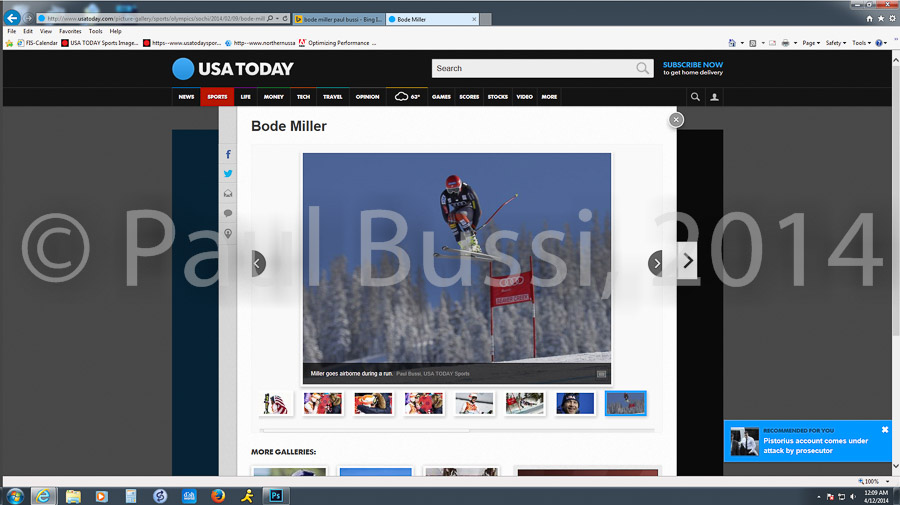Open the FIS-Calendar favorites bookmark
Screen dimensions: 900x505
(x=37, y=43)
